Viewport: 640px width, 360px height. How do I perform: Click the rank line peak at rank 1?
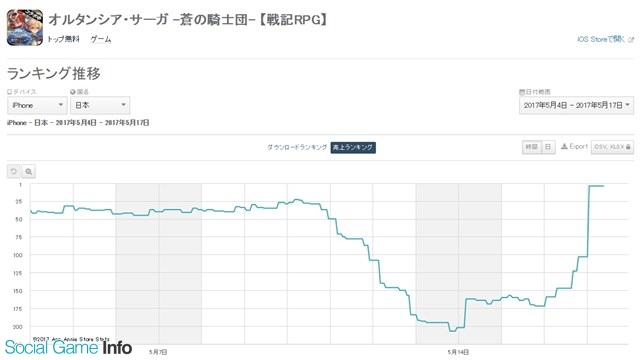point(596,186)
